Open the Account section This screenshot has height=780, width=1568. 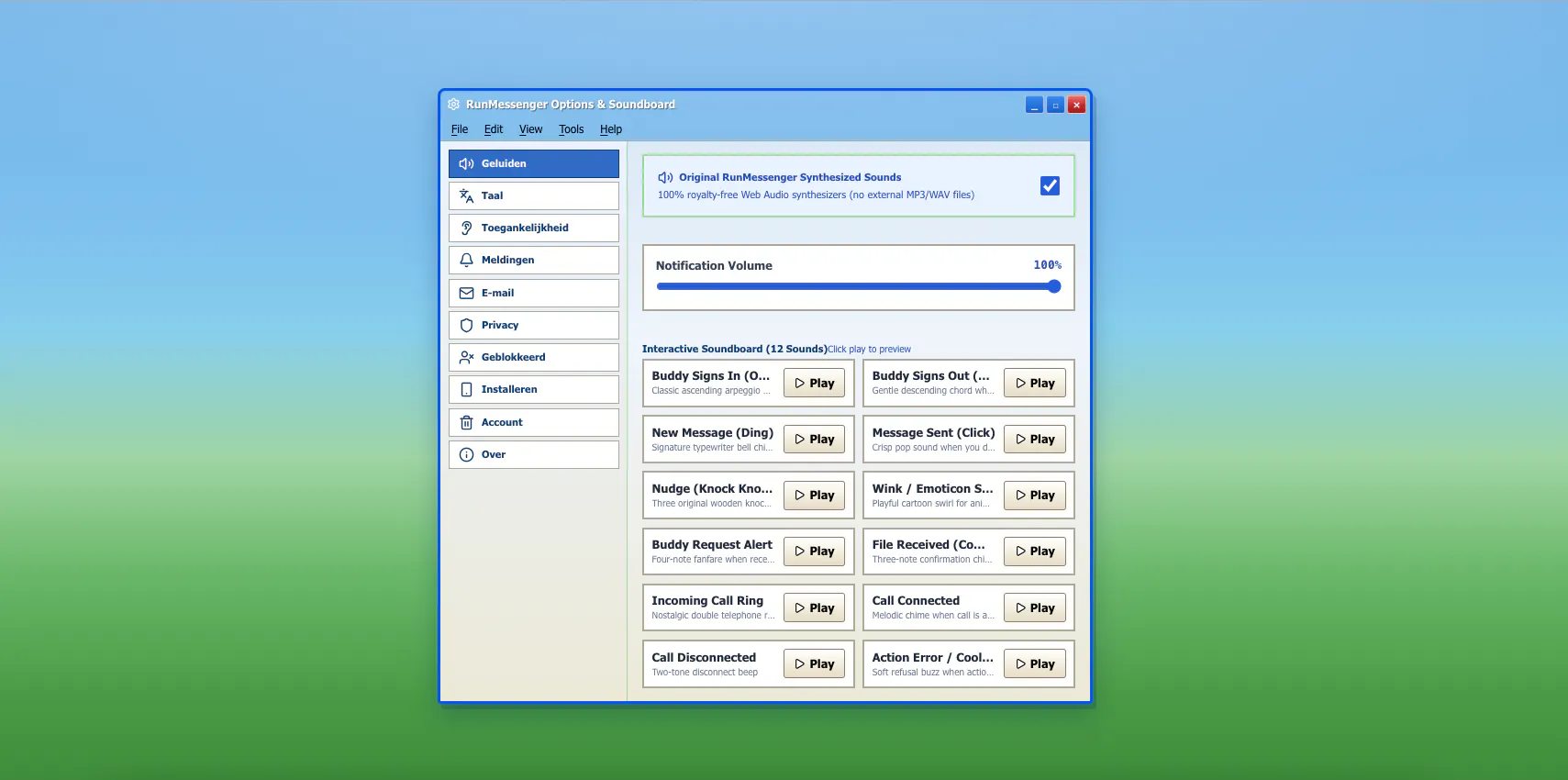534,422
